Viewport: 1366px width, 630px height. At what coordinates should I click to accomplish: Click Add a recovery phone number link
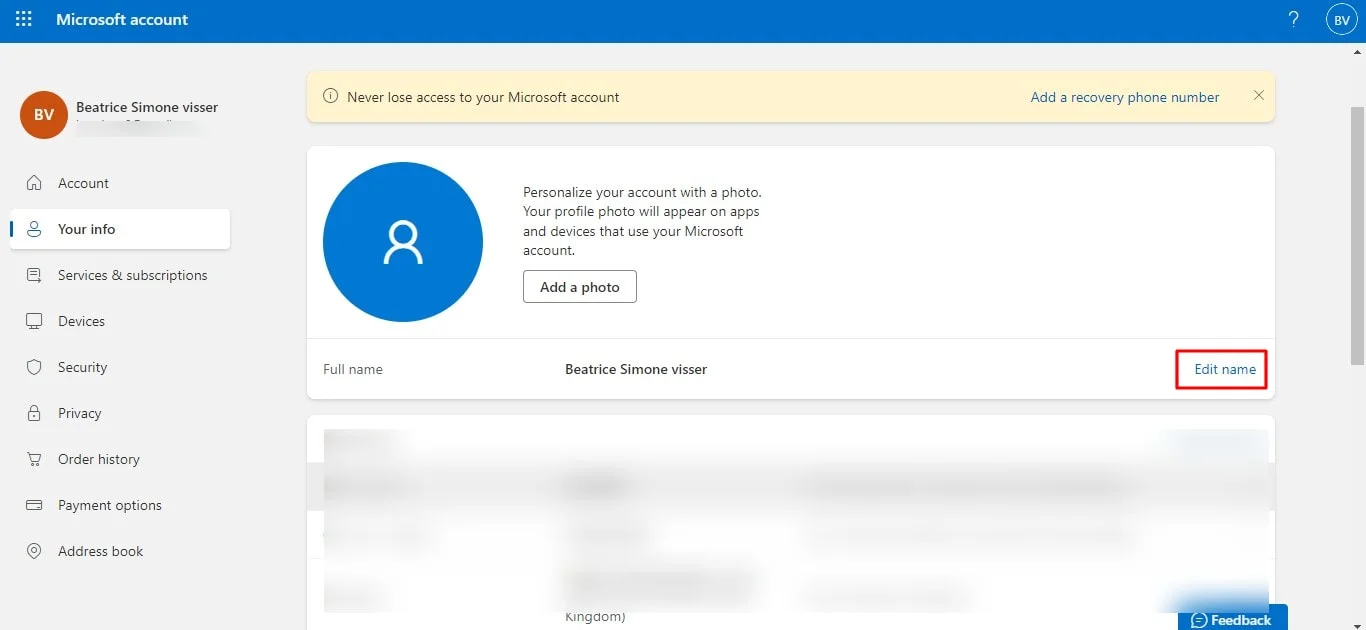click(x=1125, y=97)
